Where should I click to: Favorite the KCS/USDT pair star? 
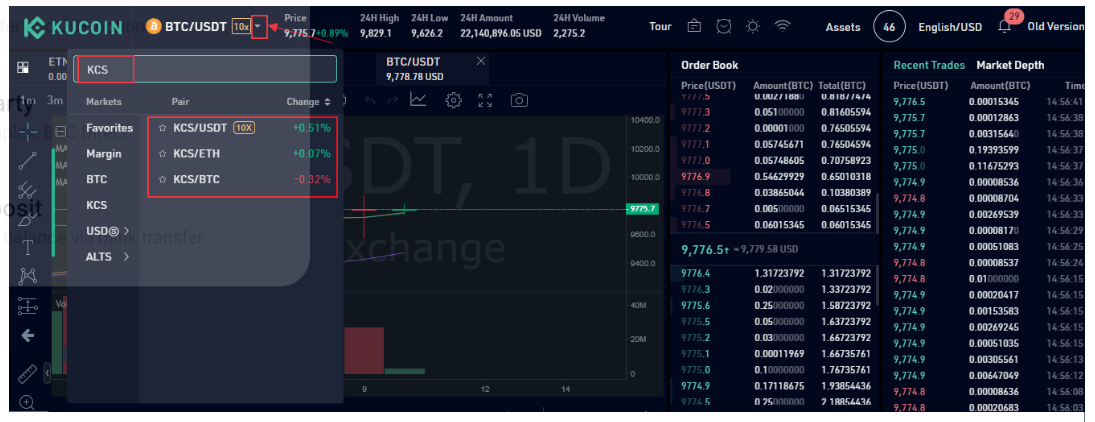click(163, 128)
